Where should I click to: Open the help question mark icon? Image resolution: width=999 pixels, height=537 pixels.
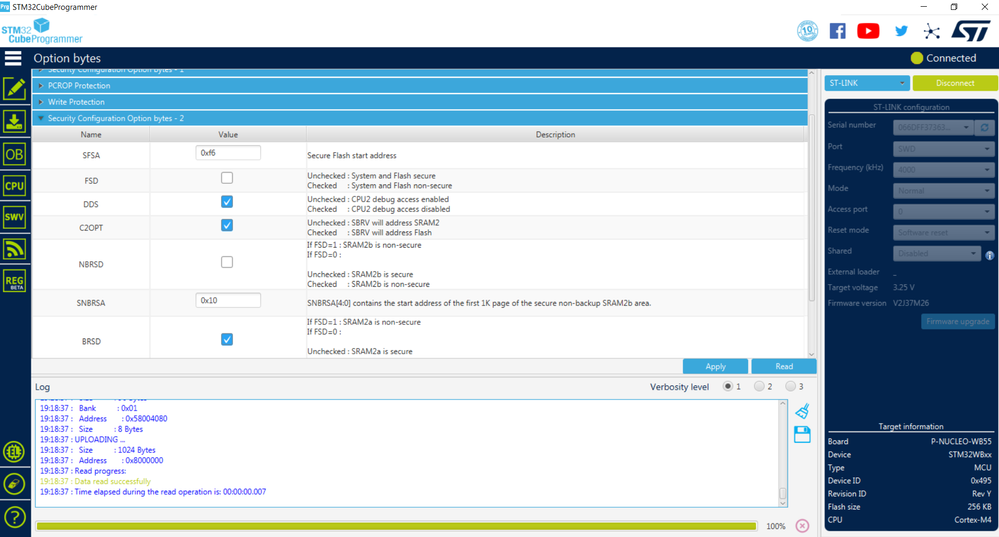coord(14,517)
